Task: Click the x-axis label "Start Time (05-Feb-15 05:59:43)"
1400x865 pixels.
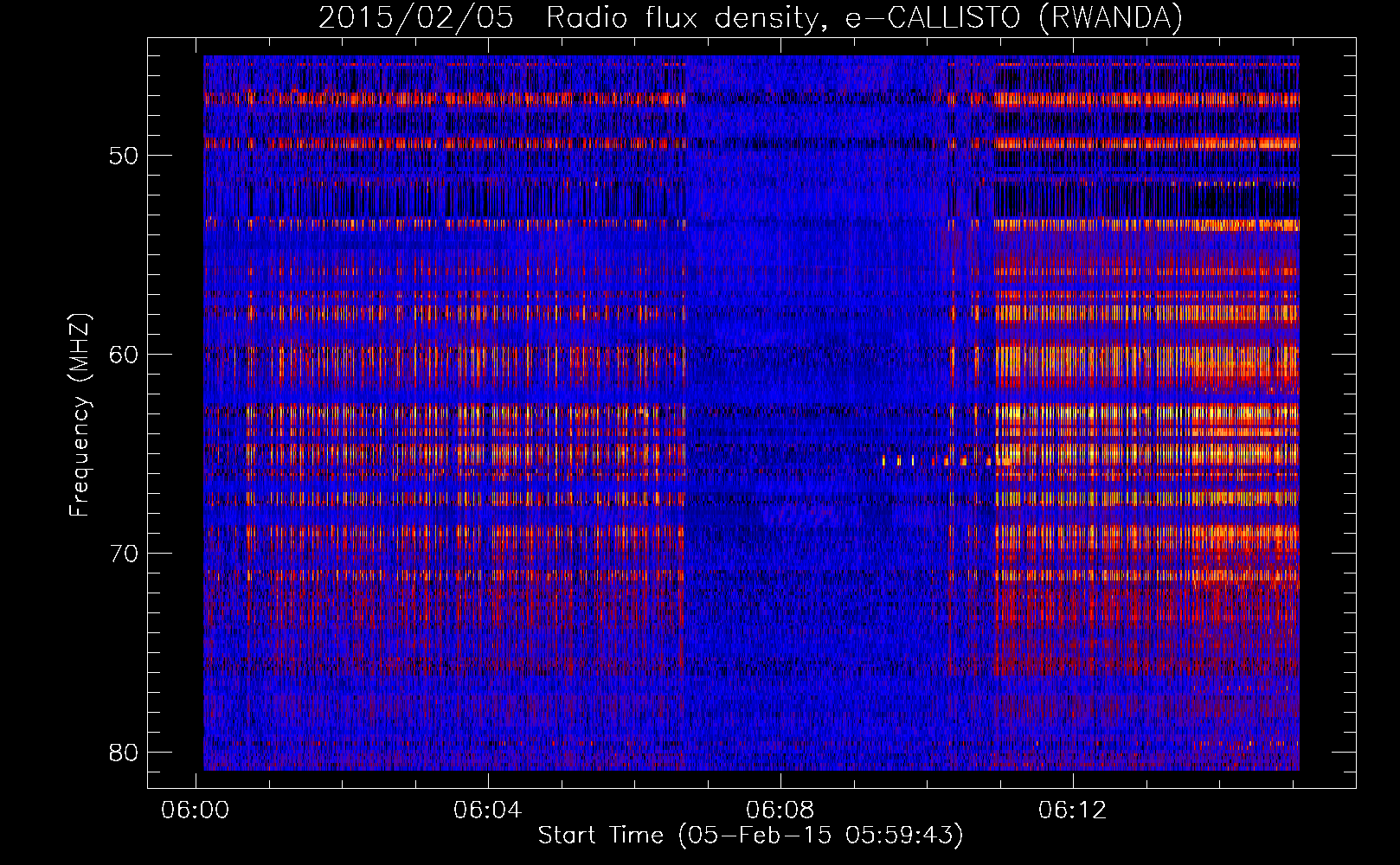Action: click(750, 836)
